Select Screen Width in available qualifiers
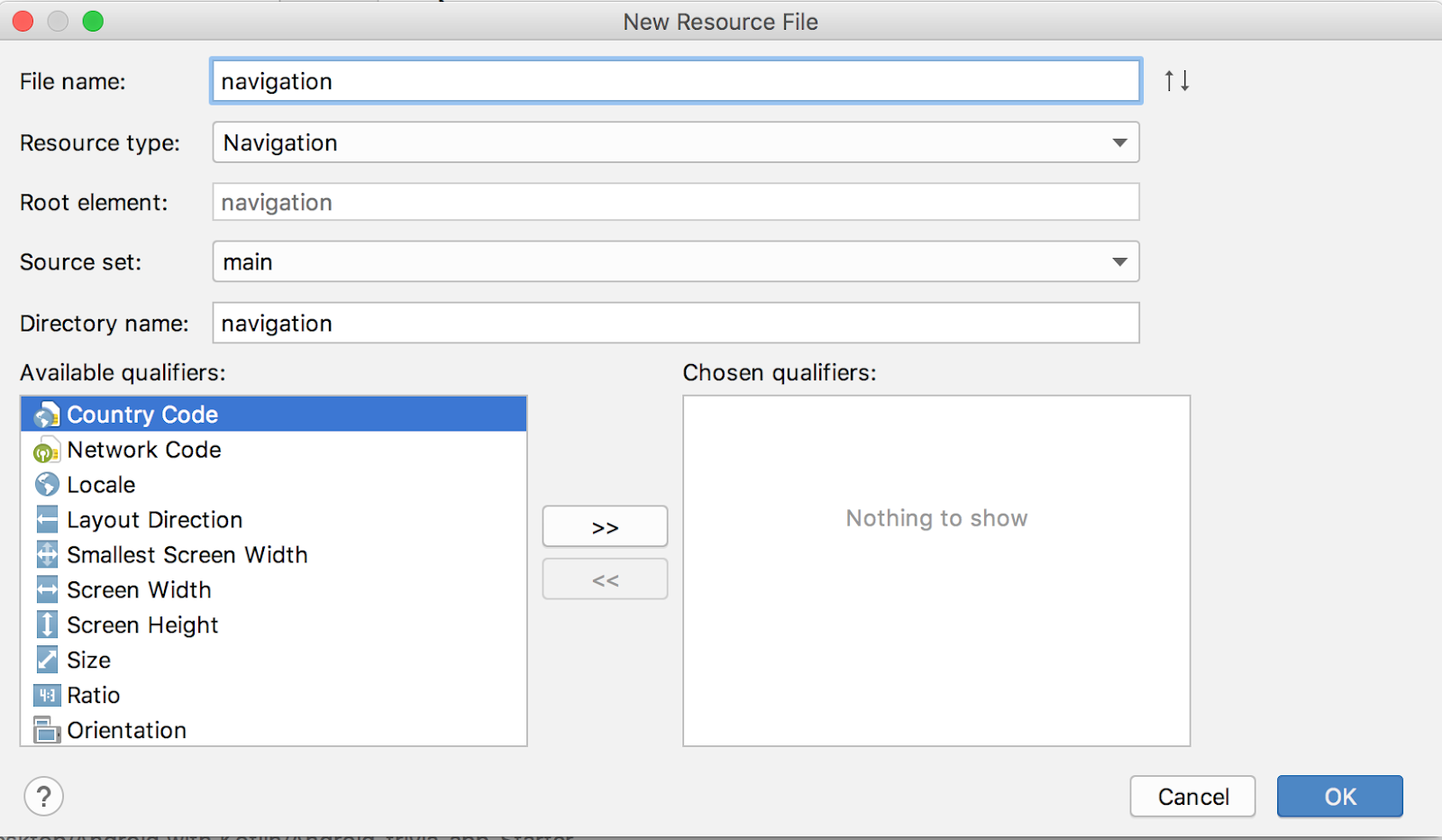The image size is (1442, 840). (x=139, y=590)
